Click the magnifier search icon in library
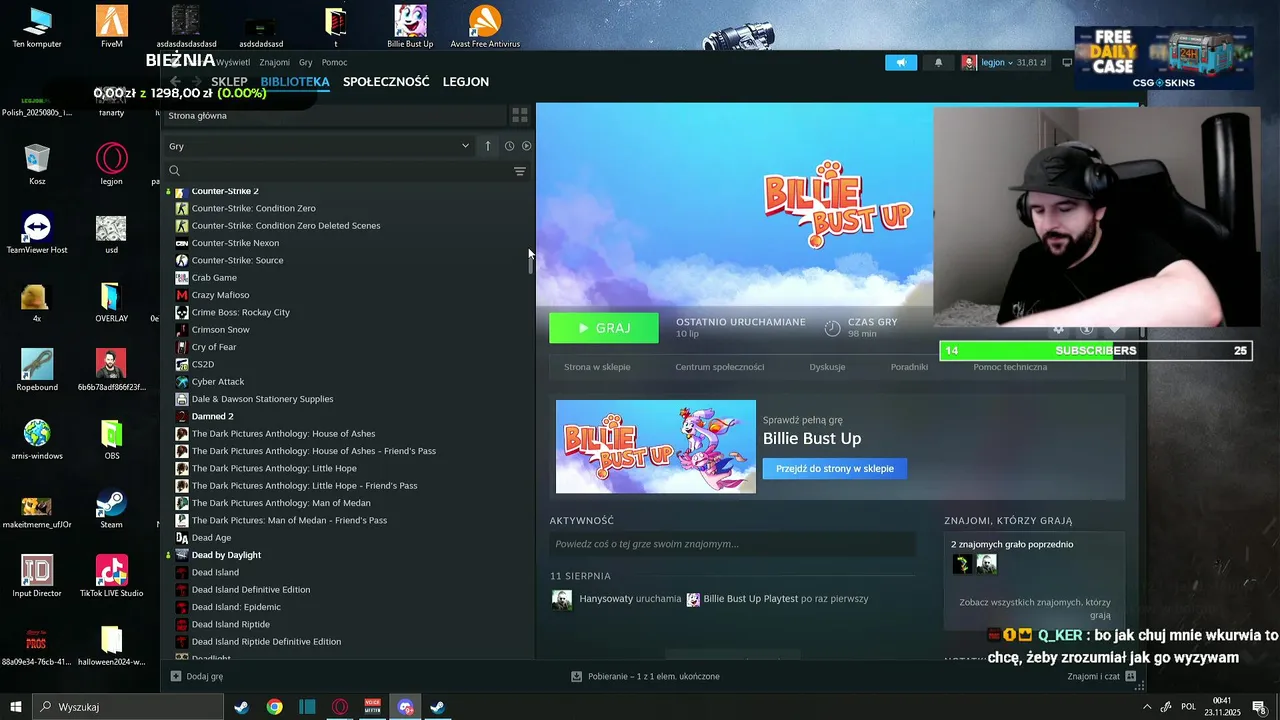 pyautogui.click(x=174, y=171)
